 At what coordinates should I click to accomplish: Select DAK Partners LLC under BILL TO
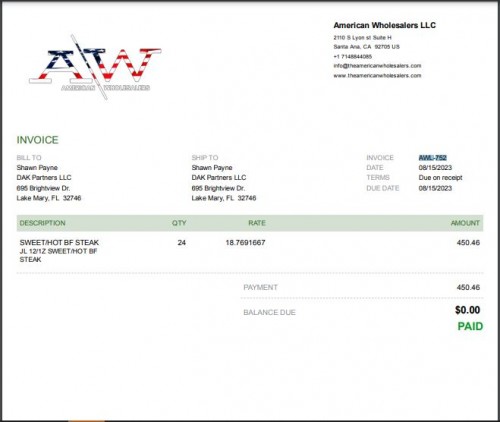(x=44, y=178)
